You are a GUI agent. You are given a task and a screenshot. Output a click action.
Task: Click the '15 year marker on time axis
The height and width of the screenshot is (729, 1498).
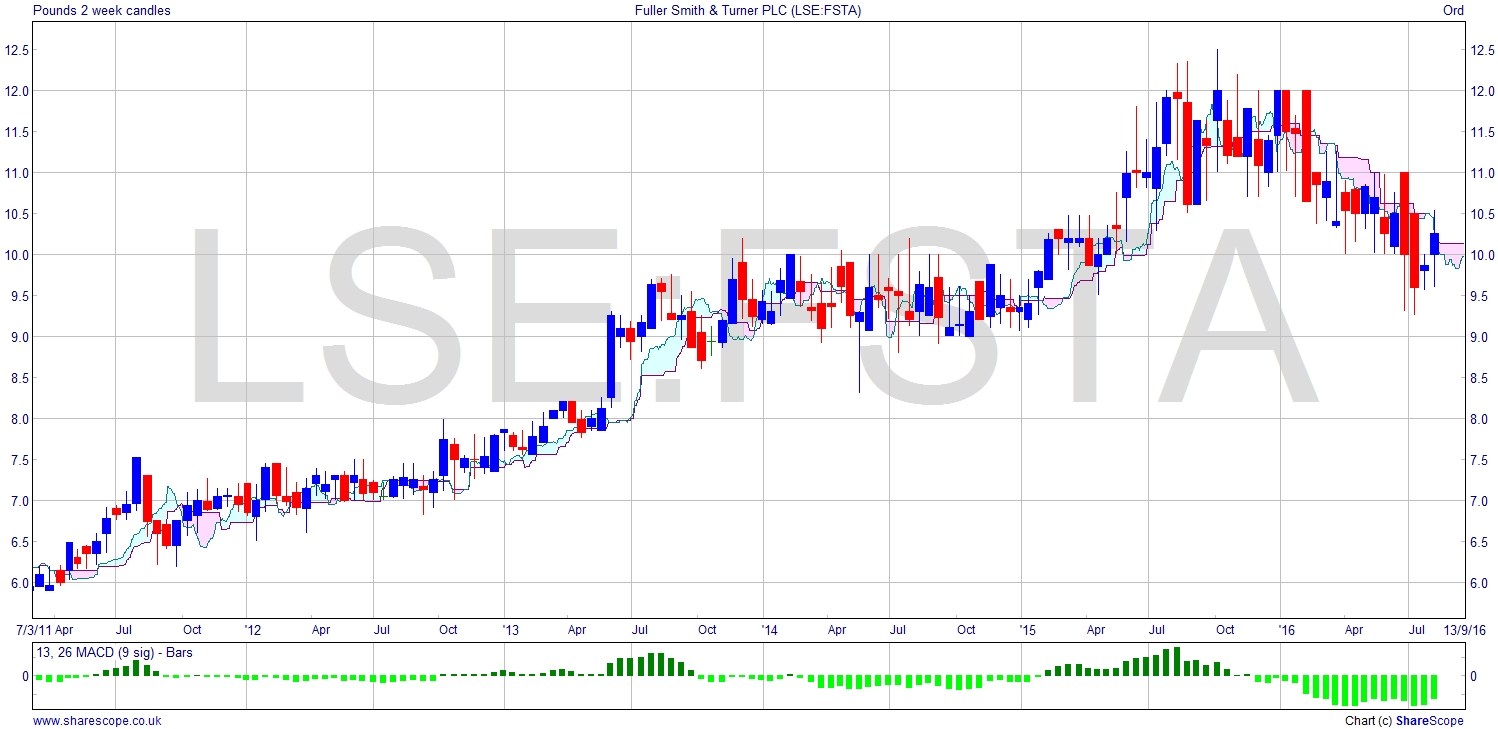tap(1027, 630)
